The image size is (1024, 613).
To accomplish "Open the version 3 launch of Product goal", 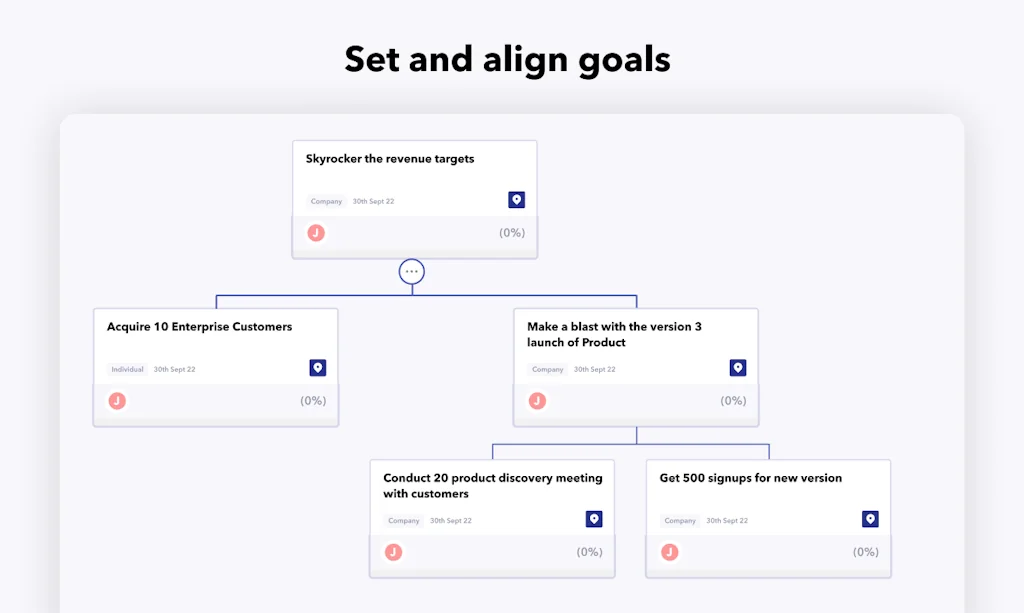I will point(613,334).
